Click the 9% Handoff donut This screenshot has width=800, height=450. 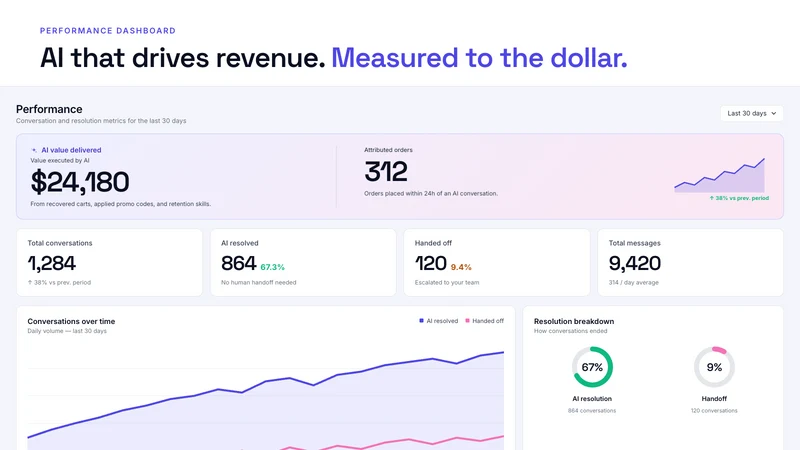[x=714, y=367]
